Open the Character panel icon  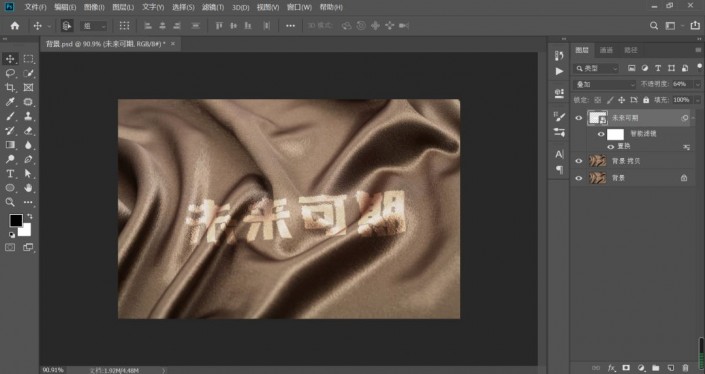point(559,154)
